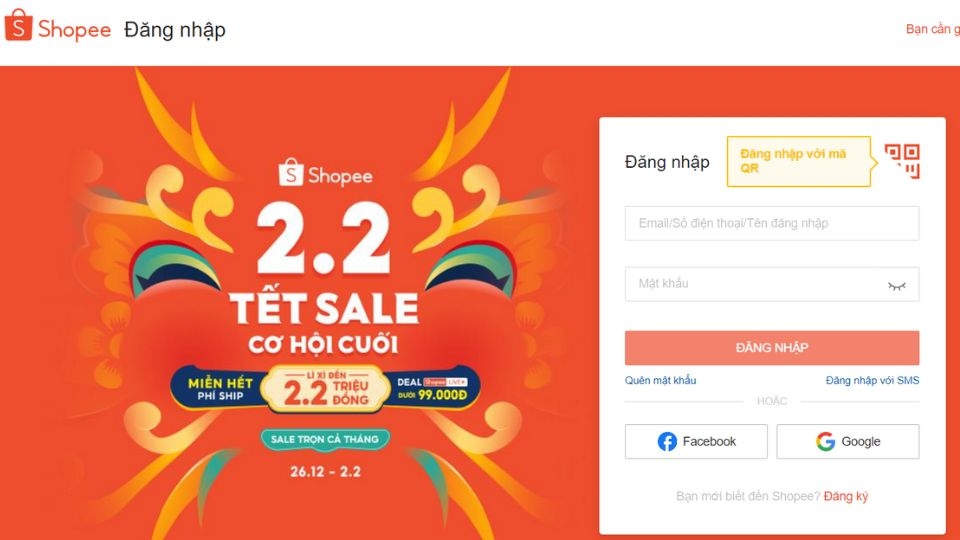Viewport: 960px width, 540px height.
Task: Click the Facebook logo icon
Action: (667, 442)
